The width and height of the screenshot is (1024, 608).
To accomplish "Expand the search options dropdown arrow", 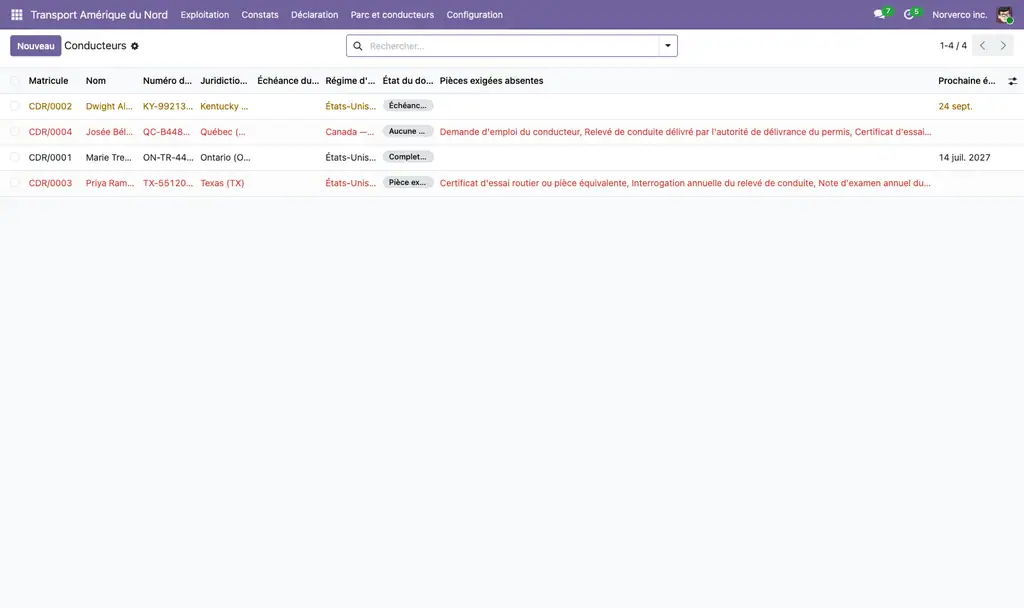I will (668, 46).
